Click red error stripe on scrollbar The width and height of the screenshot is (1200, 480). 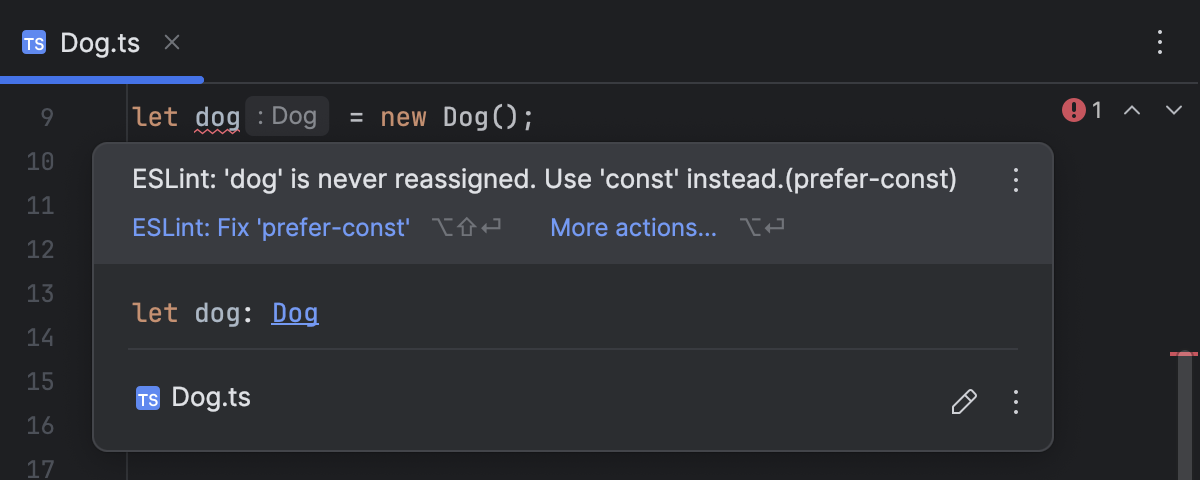coord(1184,354)
